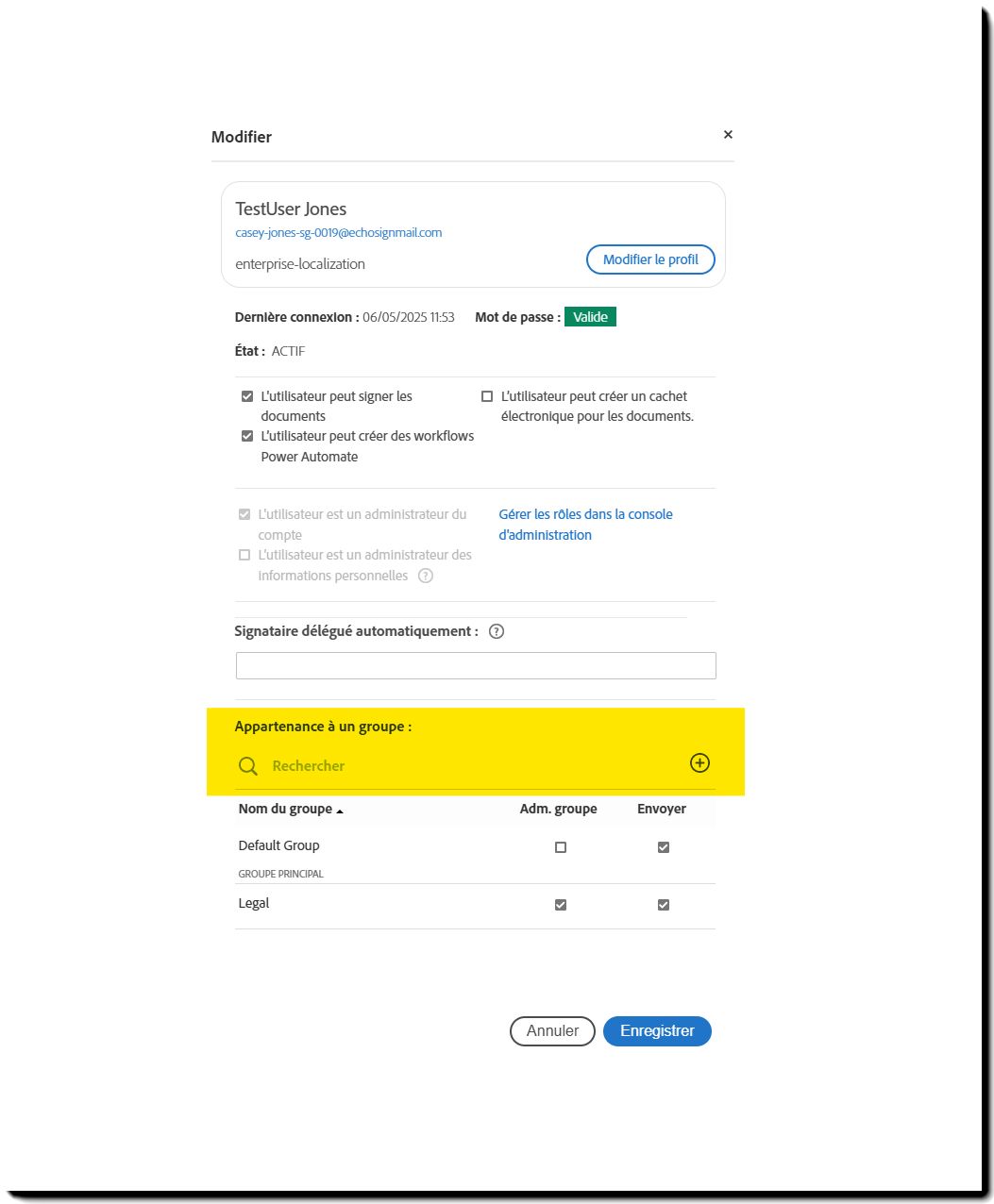Toggle 'L'utilisateur peut signer les documents' checkbox

[x=247, y=397]
